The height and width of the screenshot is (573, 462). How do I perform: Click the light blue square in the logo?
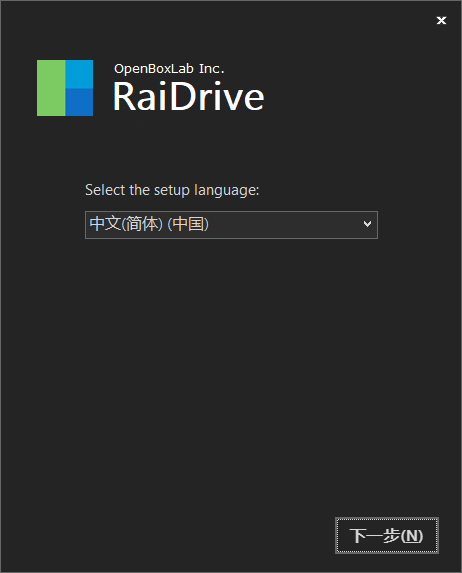tap(79, 74)
